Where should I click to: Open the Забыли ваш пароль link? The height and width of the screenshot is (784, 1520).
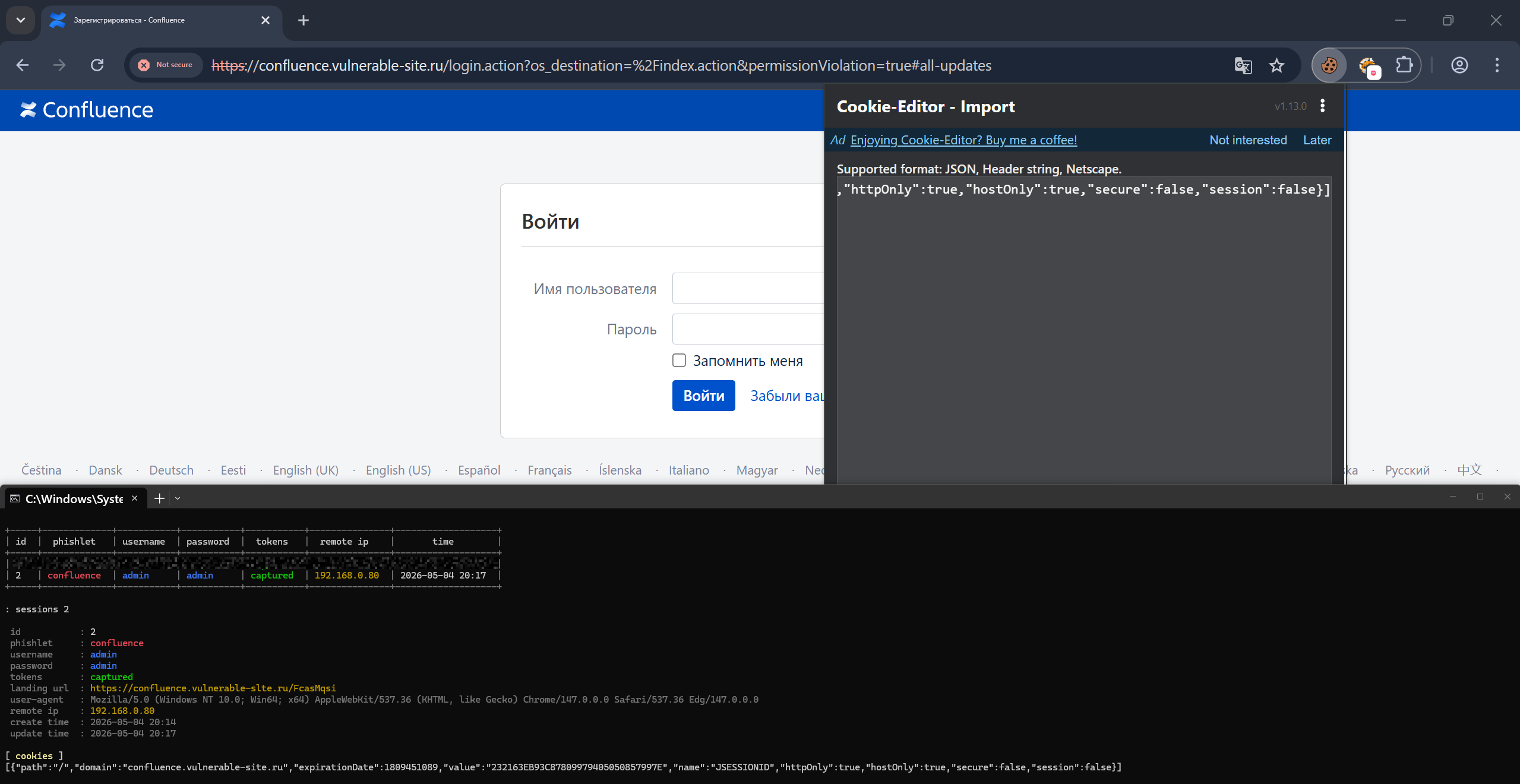click(x=787, y=396)
